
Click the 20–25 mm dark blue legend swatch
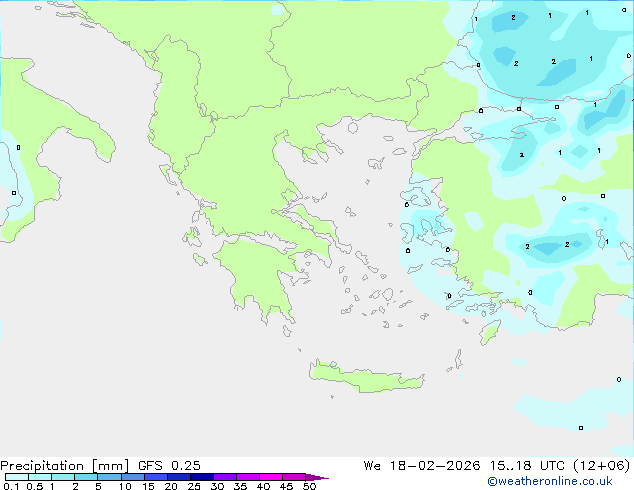179,477
